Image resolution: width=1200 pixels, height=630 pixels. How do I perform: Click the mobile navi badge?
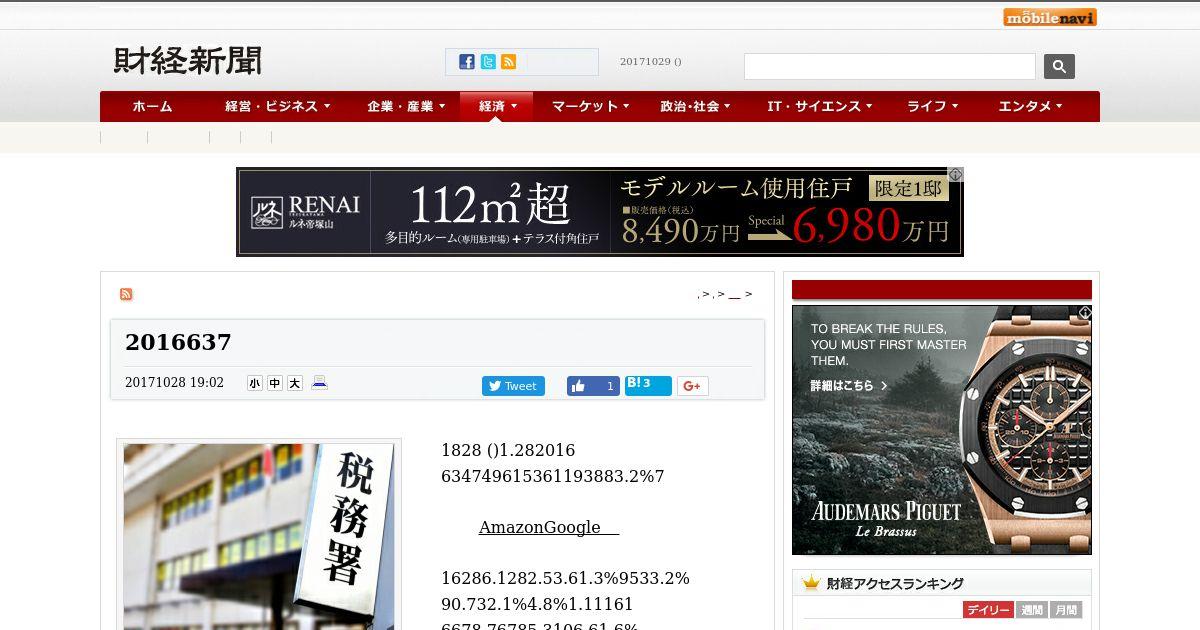[1050, 17]
